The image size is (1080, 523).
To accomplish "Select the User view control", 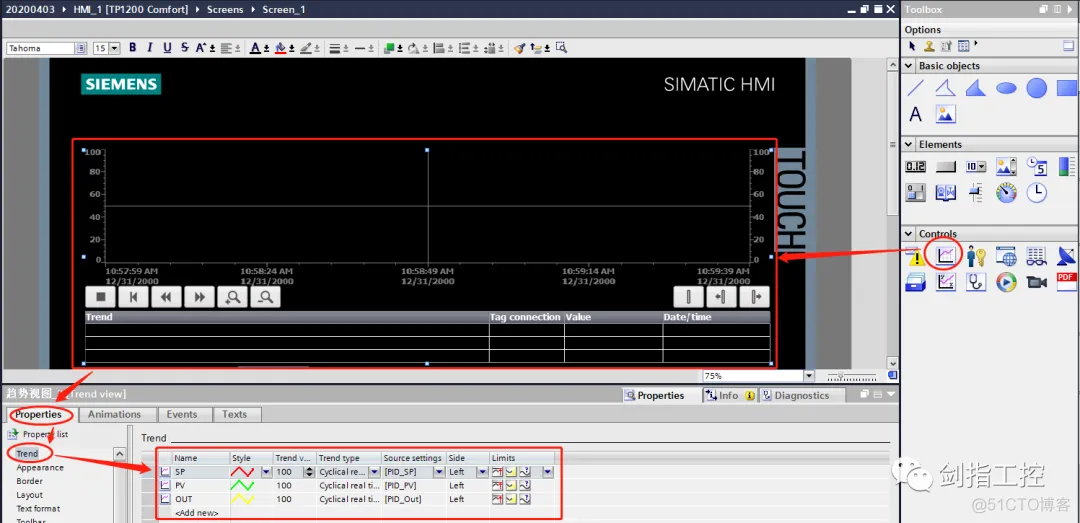I will tap(976, 256).
